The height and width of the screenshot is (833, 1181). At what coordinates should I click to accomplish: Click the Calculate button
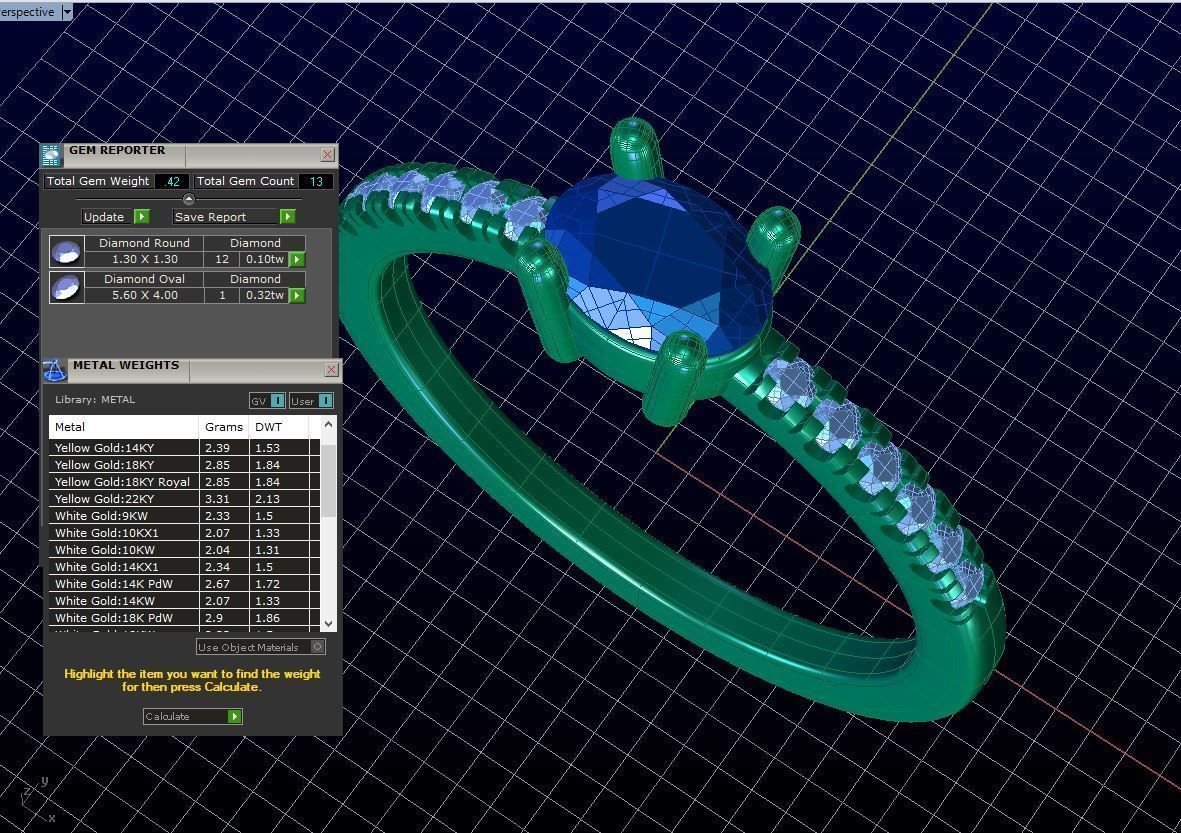[193, 716]
